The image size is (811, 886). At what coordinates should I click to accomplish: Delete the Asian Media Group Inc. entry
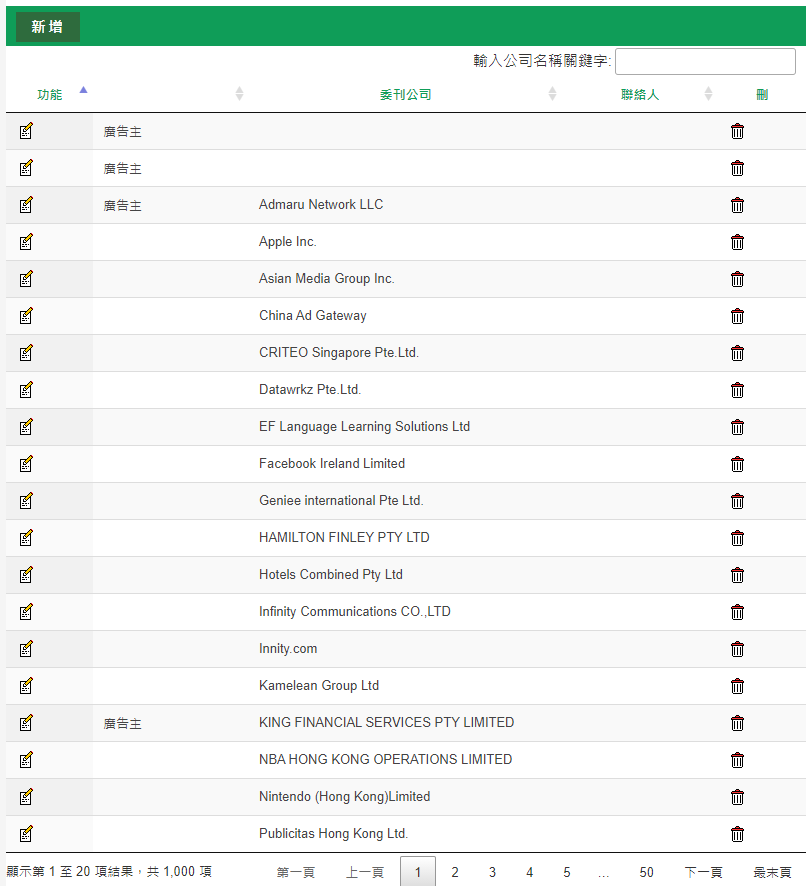click(x=737, y=279)
